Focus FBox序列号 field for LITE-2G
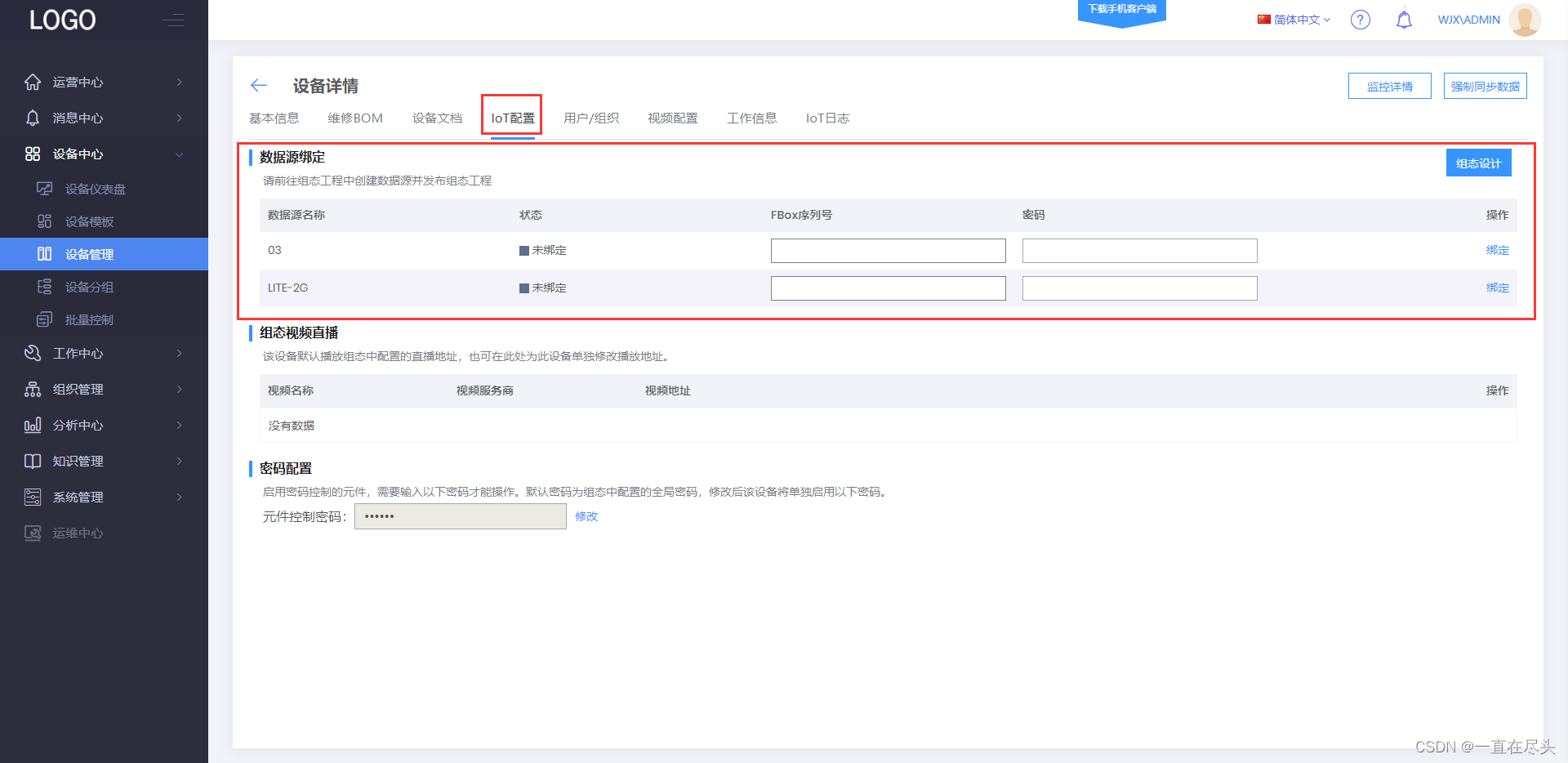Image resolution: width=1568 pixels, height=763 pixels. point(889,288)
